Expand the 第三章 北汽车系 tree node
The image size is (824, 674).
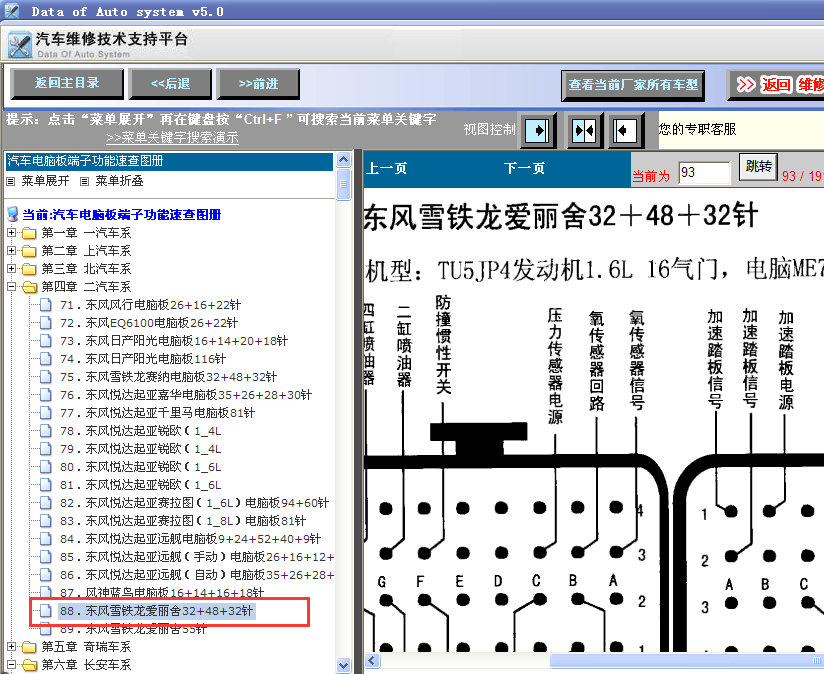coord(12,268)
